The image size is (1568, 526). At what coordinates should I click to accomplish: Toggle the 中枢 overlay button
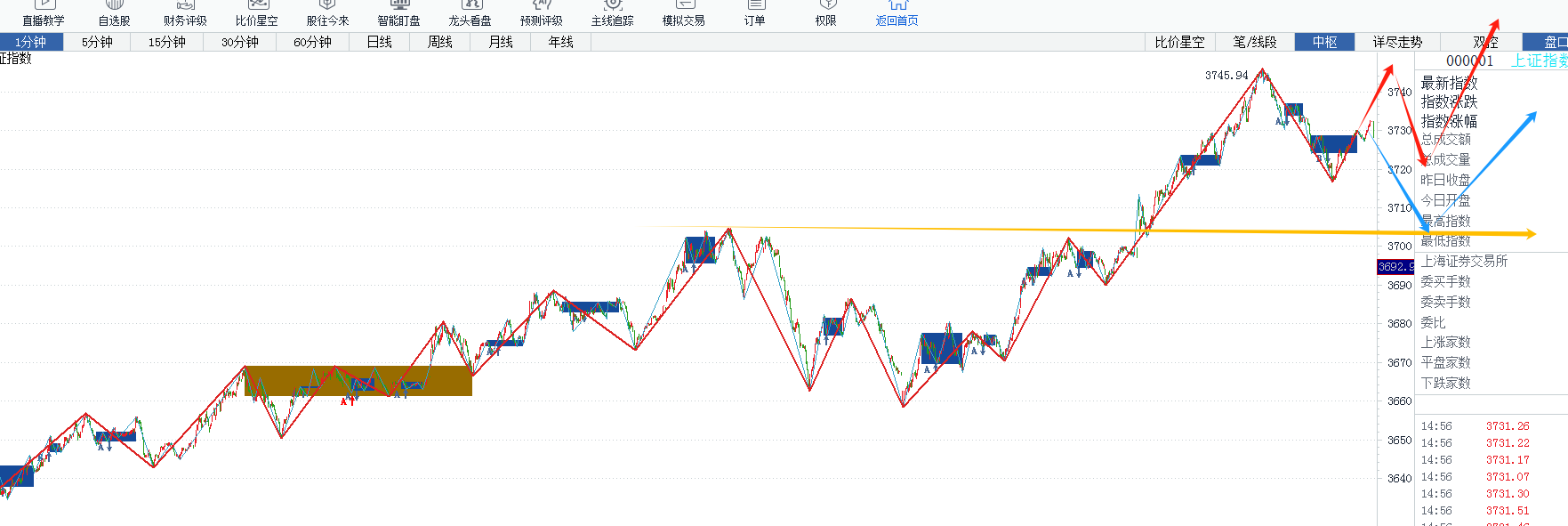click(1324, 42)
